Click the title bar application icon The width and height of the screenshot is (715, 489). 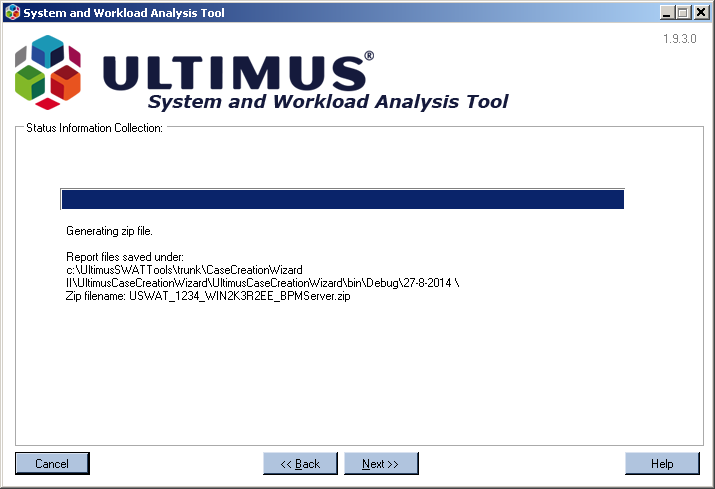(x=12, y=12)
